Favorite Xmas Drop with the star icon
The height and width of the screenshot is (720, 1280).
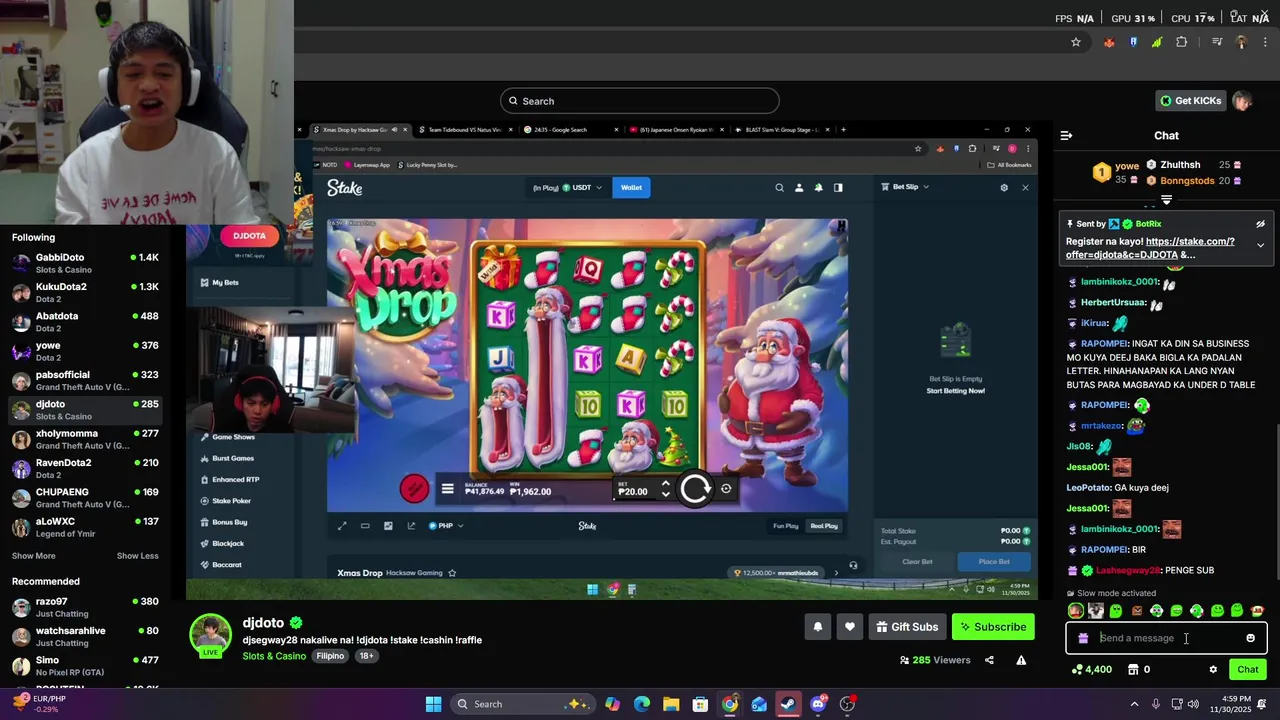coord(452,573)
